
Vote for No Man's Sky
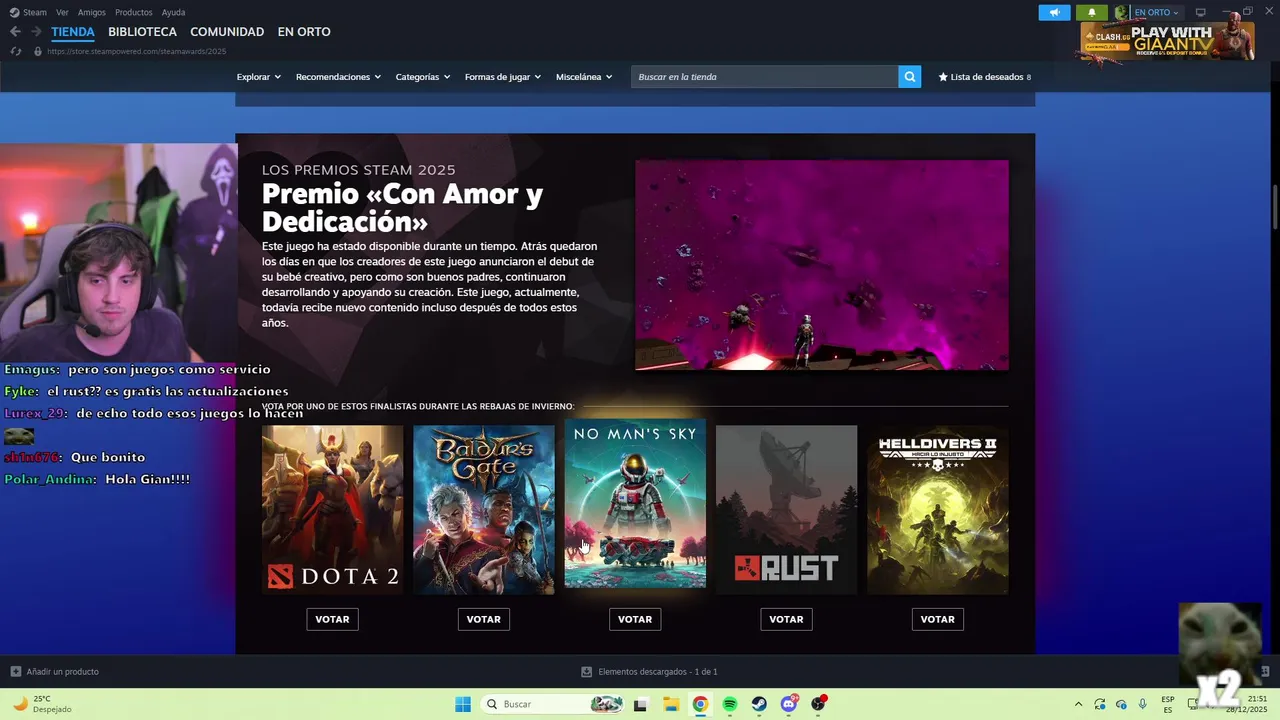[635, 619]
